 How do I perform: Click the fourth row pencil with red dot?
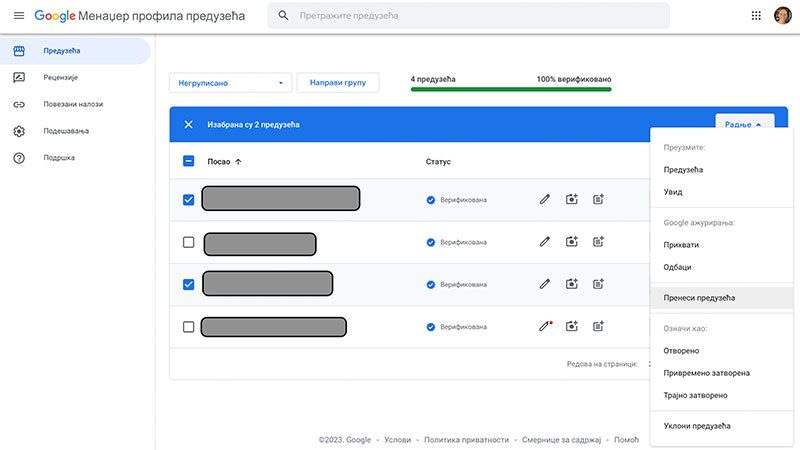(545, 326)
